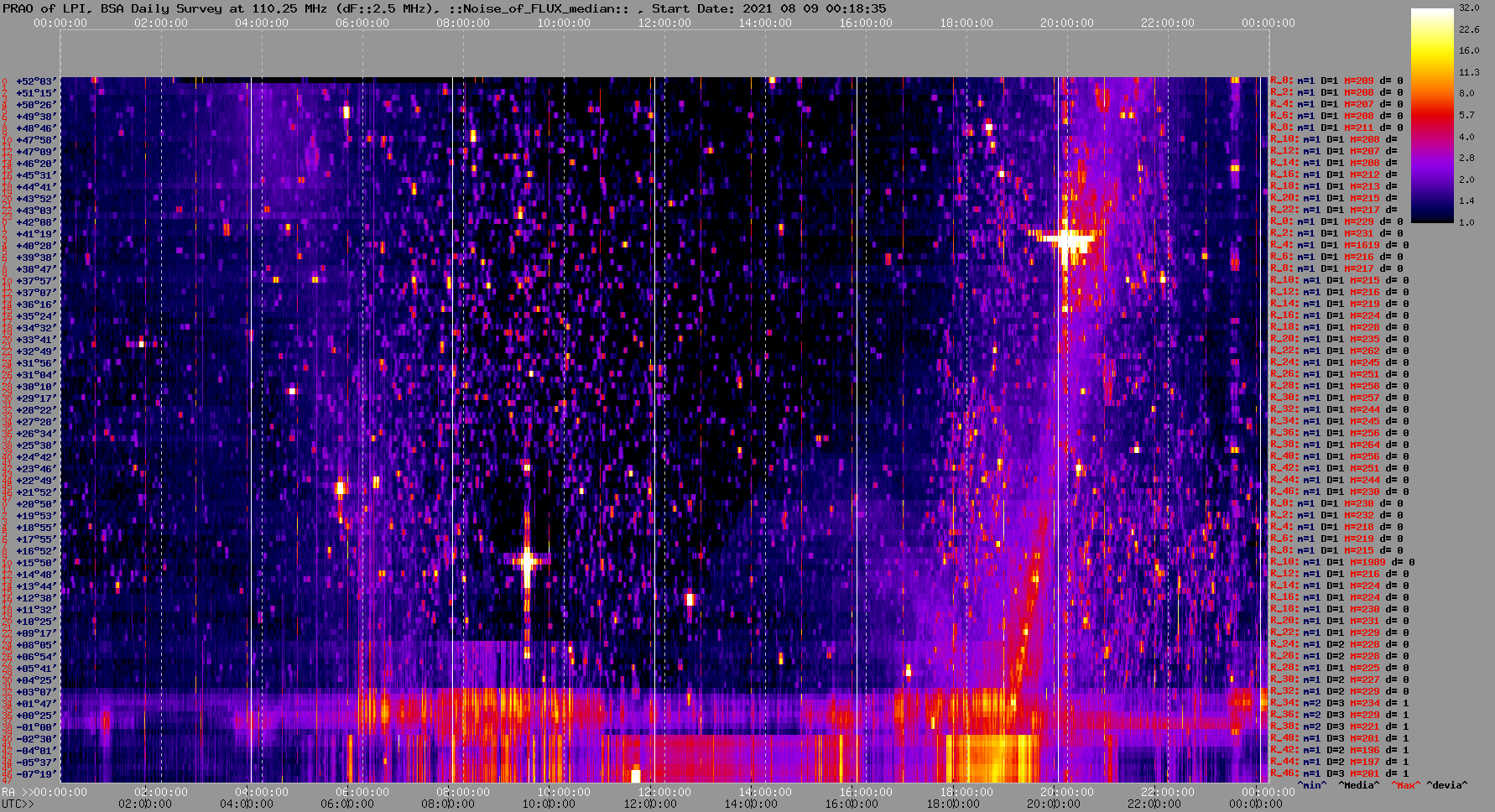The image size is (1495, 812).
Task: Click the color scale bar gradient
Action: [x=1432, y=116]
